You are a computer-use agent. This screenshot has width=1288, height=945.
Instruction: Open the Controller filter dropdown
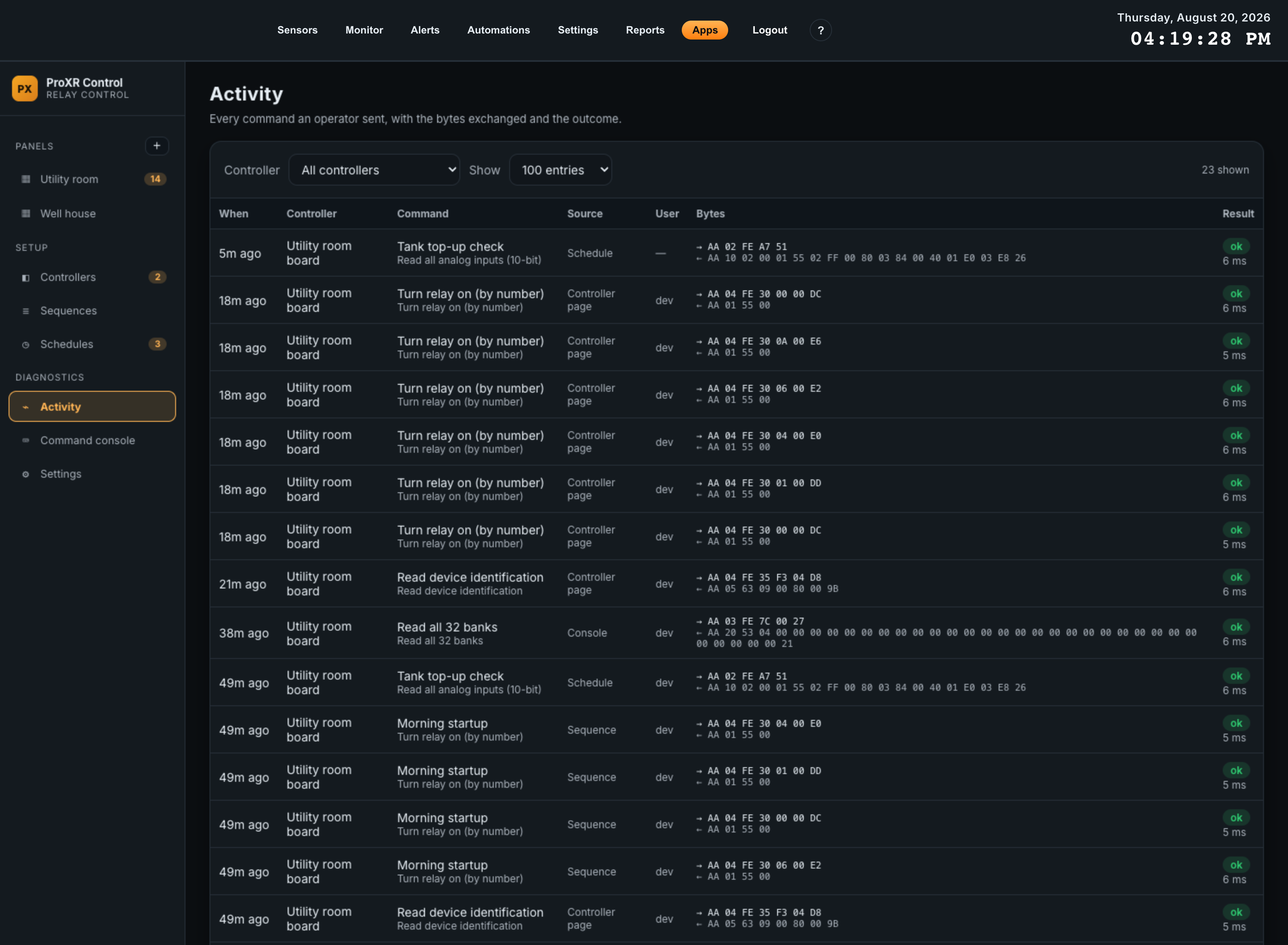click(374, 170)
